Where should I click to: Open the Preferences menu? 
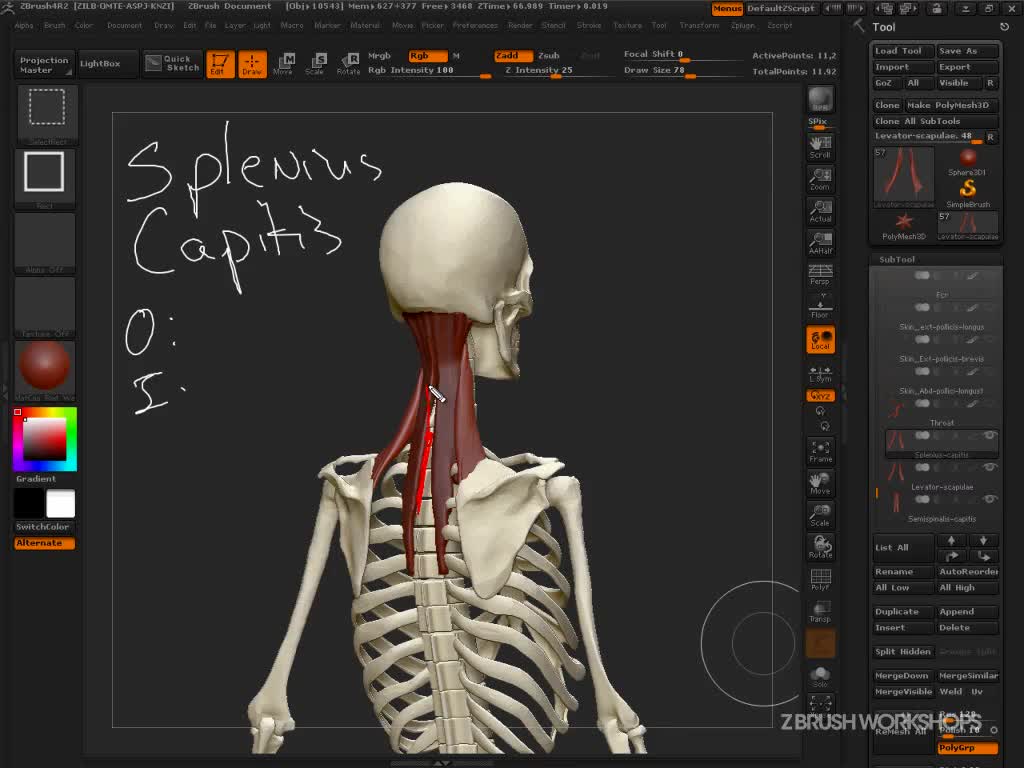[475, 25]
